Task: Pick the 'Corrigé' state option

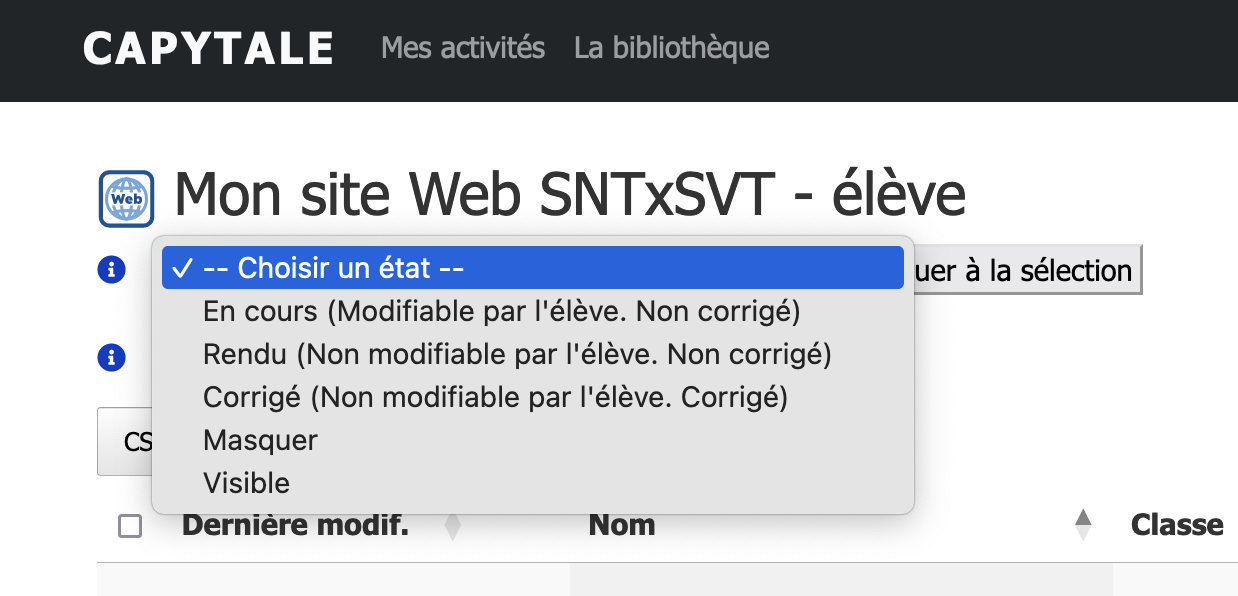Action: (495, 398)
